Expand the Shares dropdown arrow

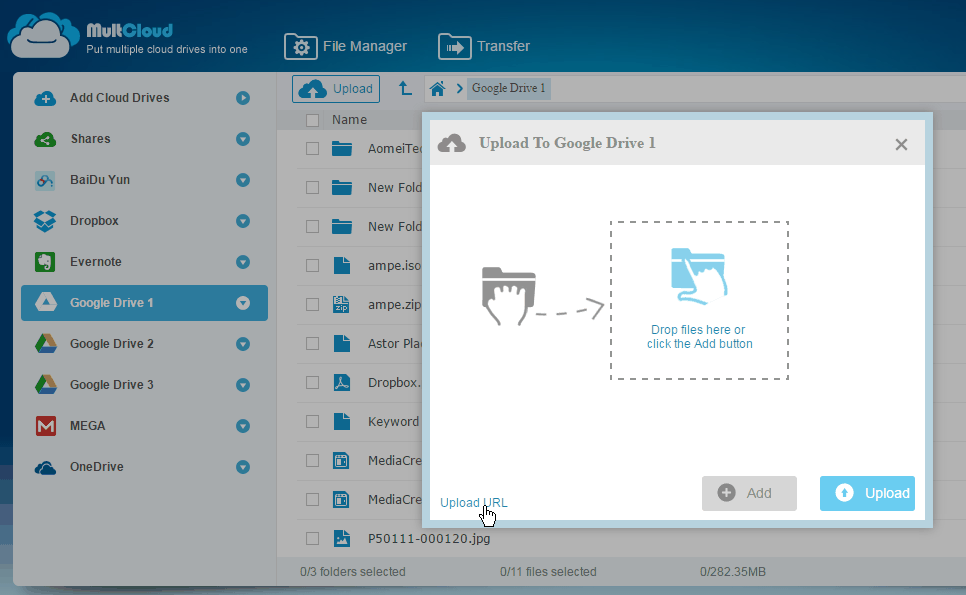coord(243,139)
